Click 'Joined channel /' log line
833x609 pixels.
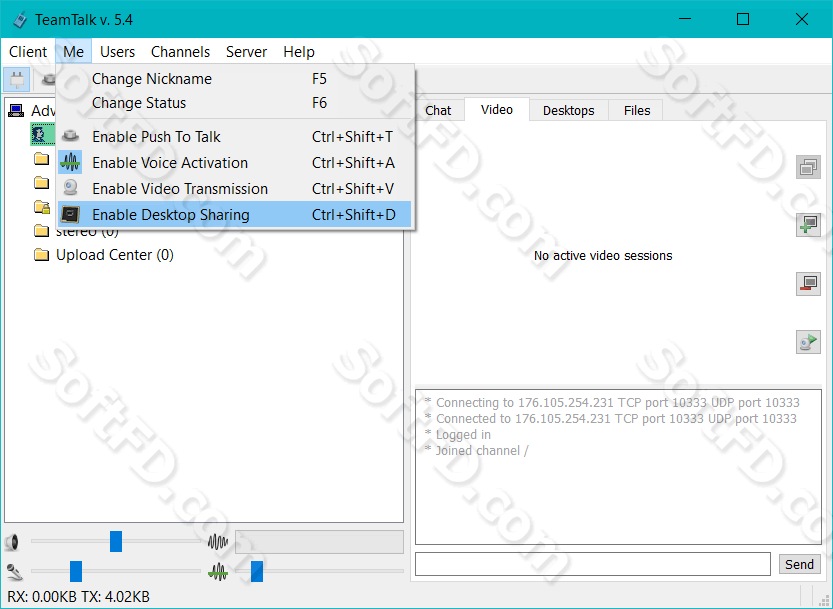[x=482, y=451]
